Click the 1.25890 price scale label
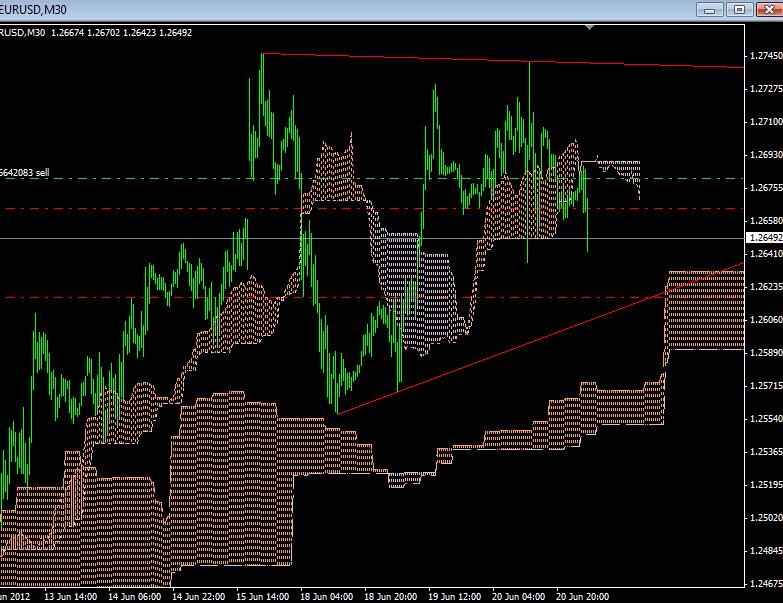Viewport: 783px width, 603px height. tap(766, 353)
